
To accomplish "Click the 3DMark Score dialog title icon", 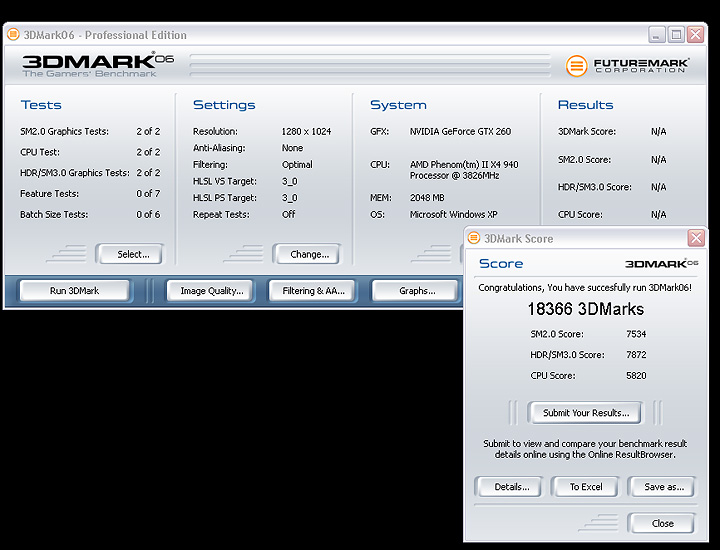I will click(x=473, y=238).
